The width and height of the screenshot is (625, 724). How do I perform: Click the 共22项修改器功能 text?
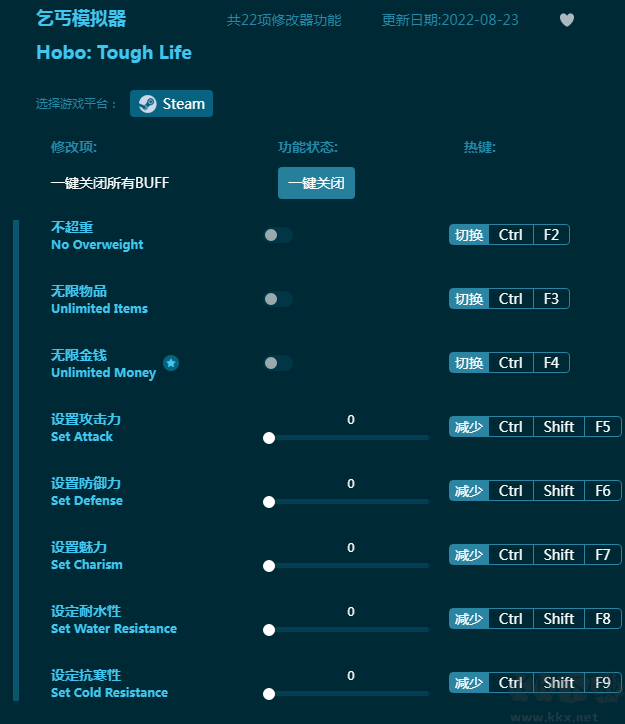[x=284, y=20]
